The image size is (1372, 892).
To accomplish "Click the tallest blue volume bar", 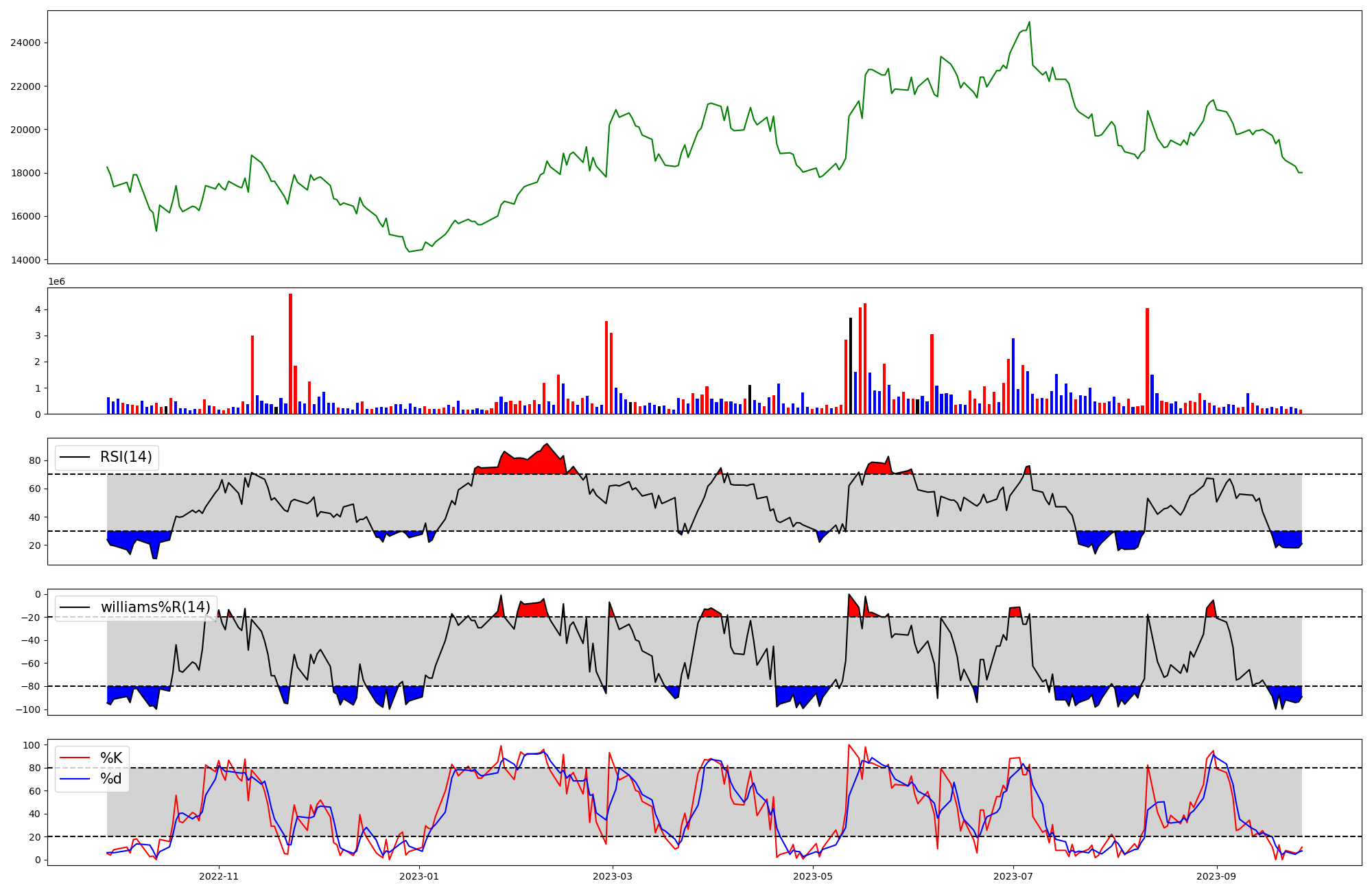I will point(1013,376).
